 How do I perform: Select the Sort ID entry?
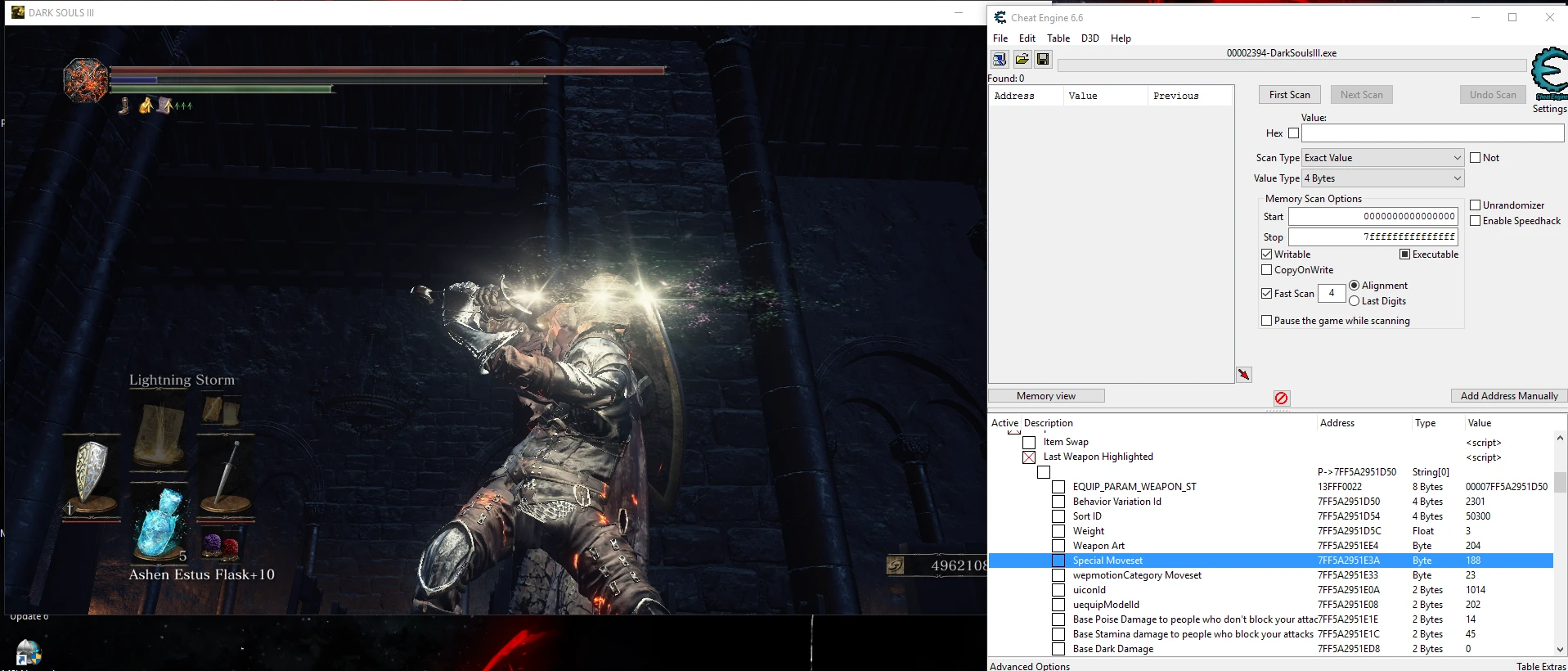pyautogui.click(x=1087, y=516)
